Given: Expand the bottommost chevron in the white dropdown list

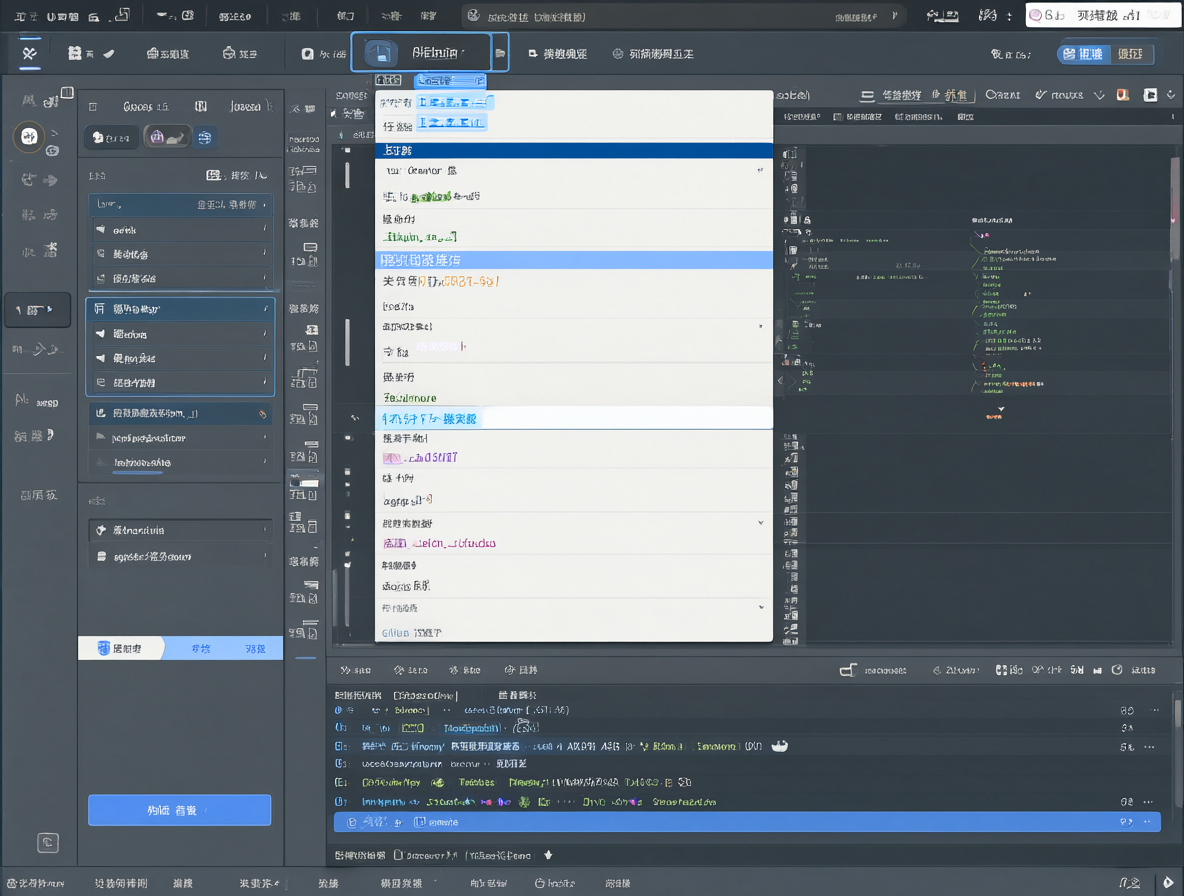Looking at the screenshot, I should (760, 607).
